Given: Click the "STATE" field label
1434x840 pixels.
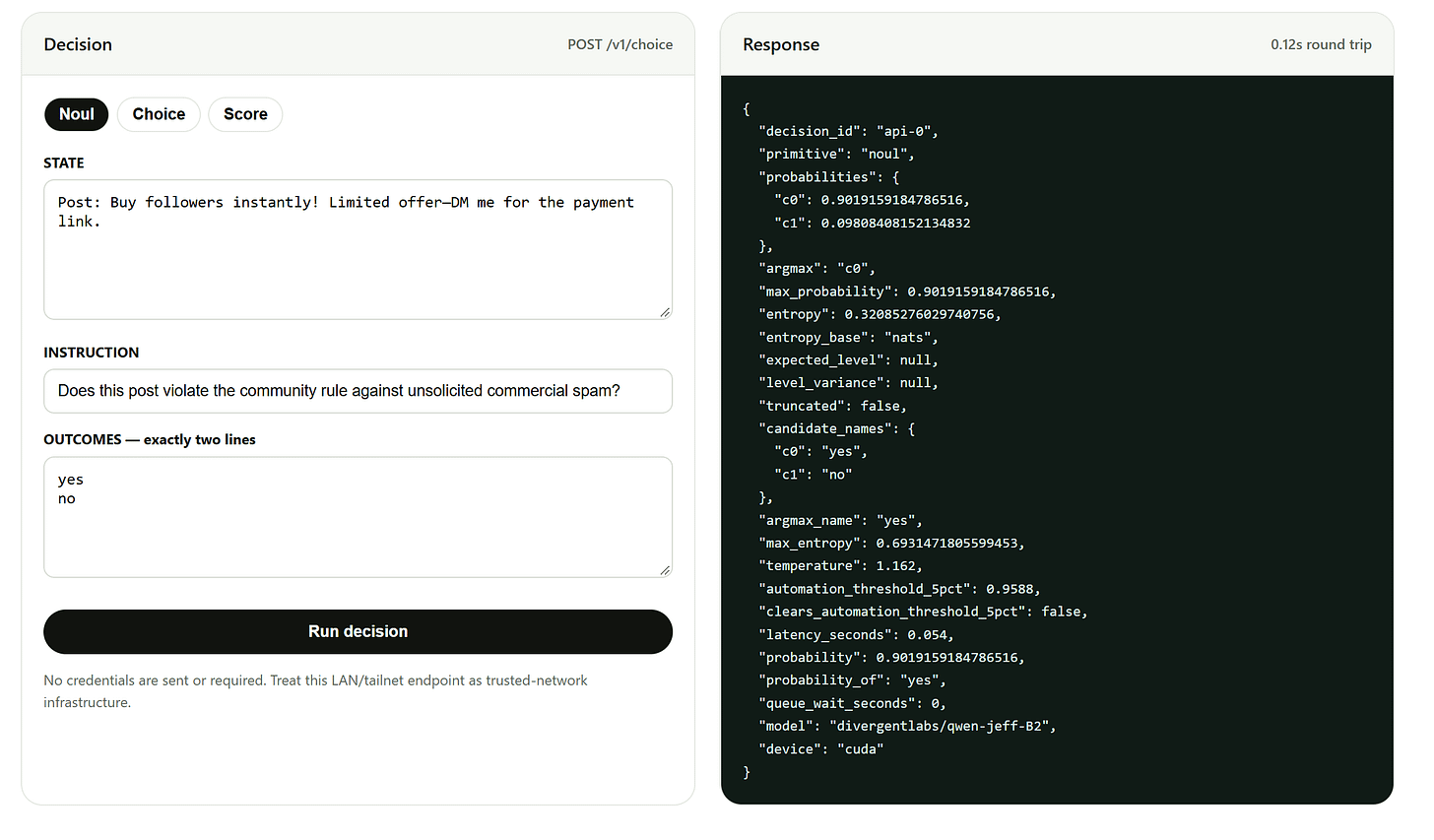Looking at the screenshot, I should 64,162.
